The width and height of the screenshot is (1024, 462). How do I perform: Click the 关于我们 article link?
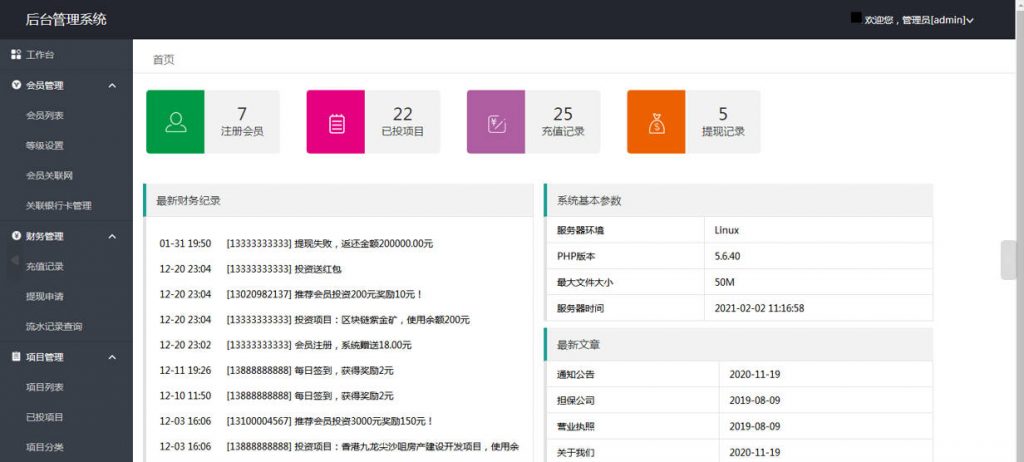click(x=576, y=452)
